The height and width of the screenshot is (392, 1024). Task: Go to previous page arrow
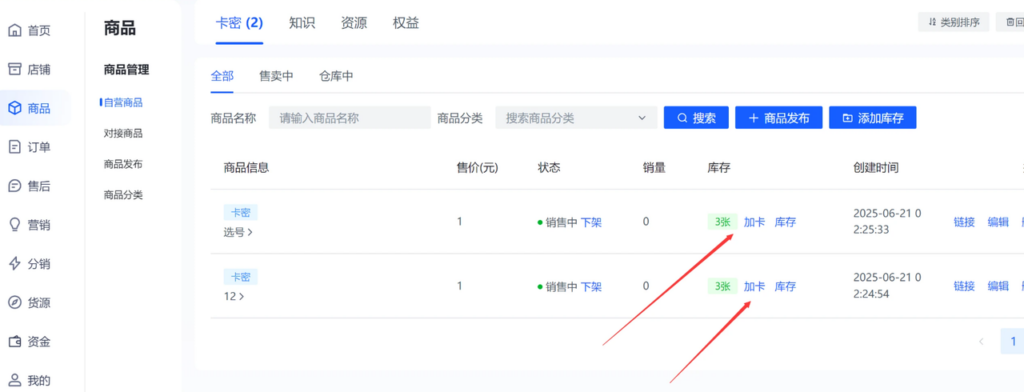[x=981, y=341]
